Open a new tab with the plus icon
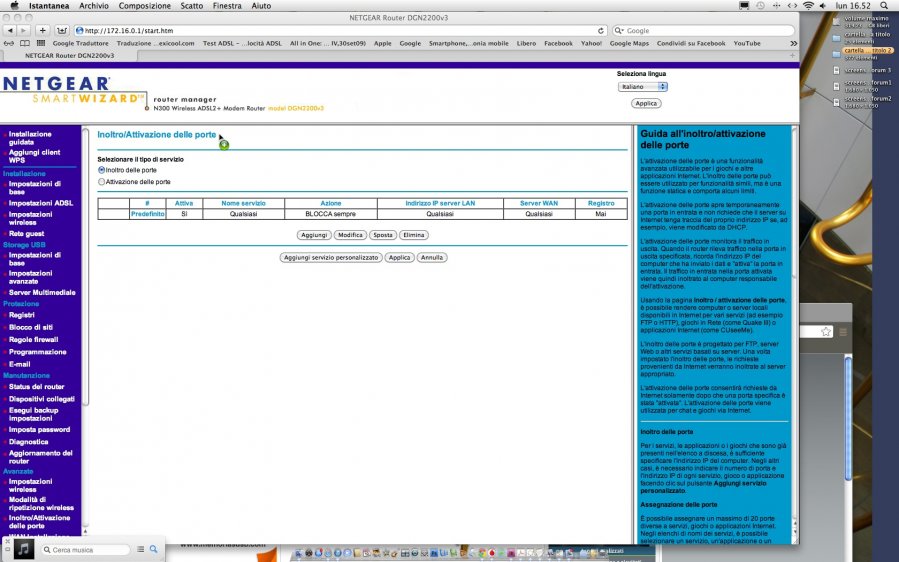The image size is (899, 562). tap(792, 56)
